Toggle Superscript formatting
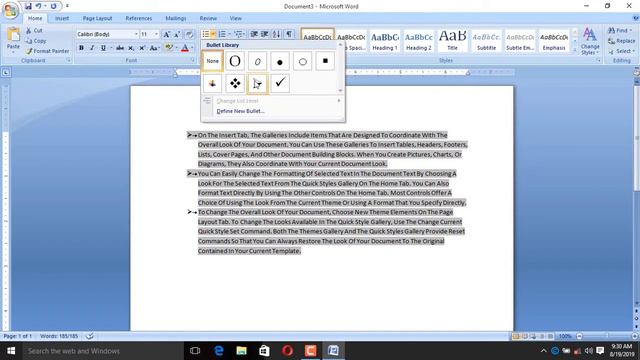 click(x=142, y=48)
